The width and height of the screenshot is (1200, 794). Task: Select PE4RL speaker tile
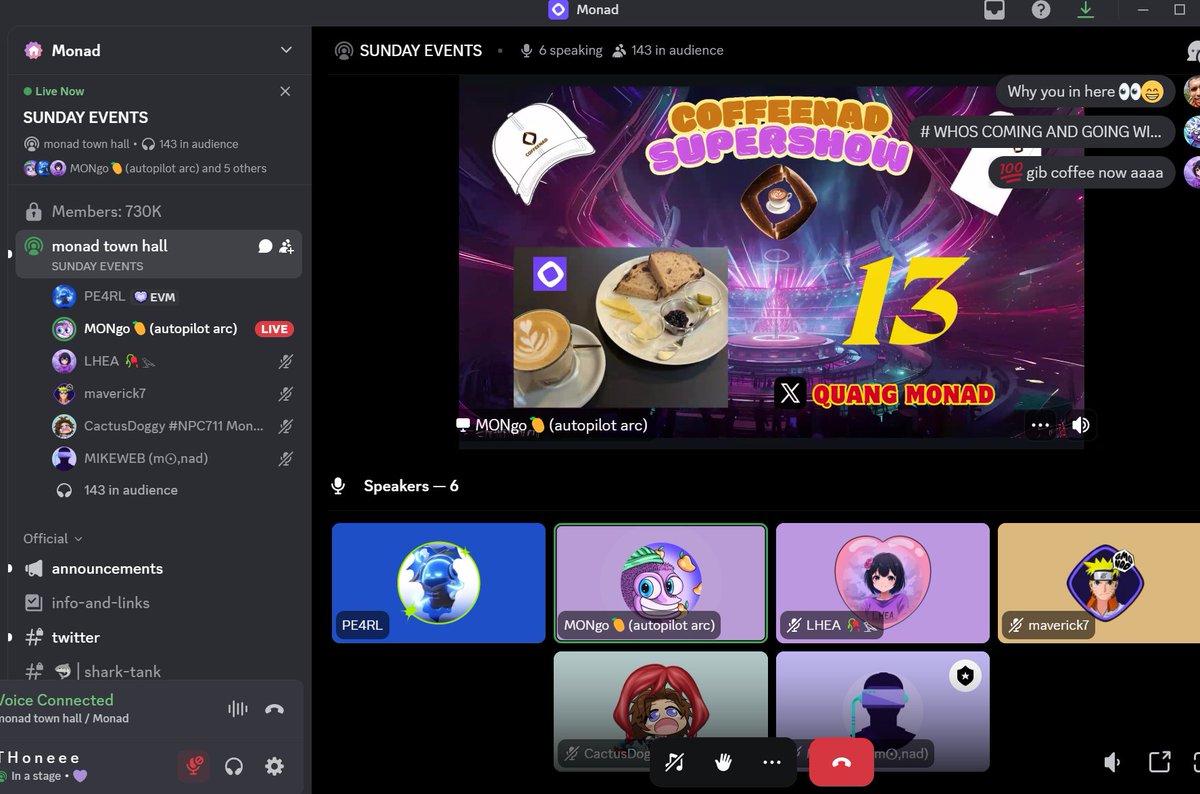click(439, 582)
